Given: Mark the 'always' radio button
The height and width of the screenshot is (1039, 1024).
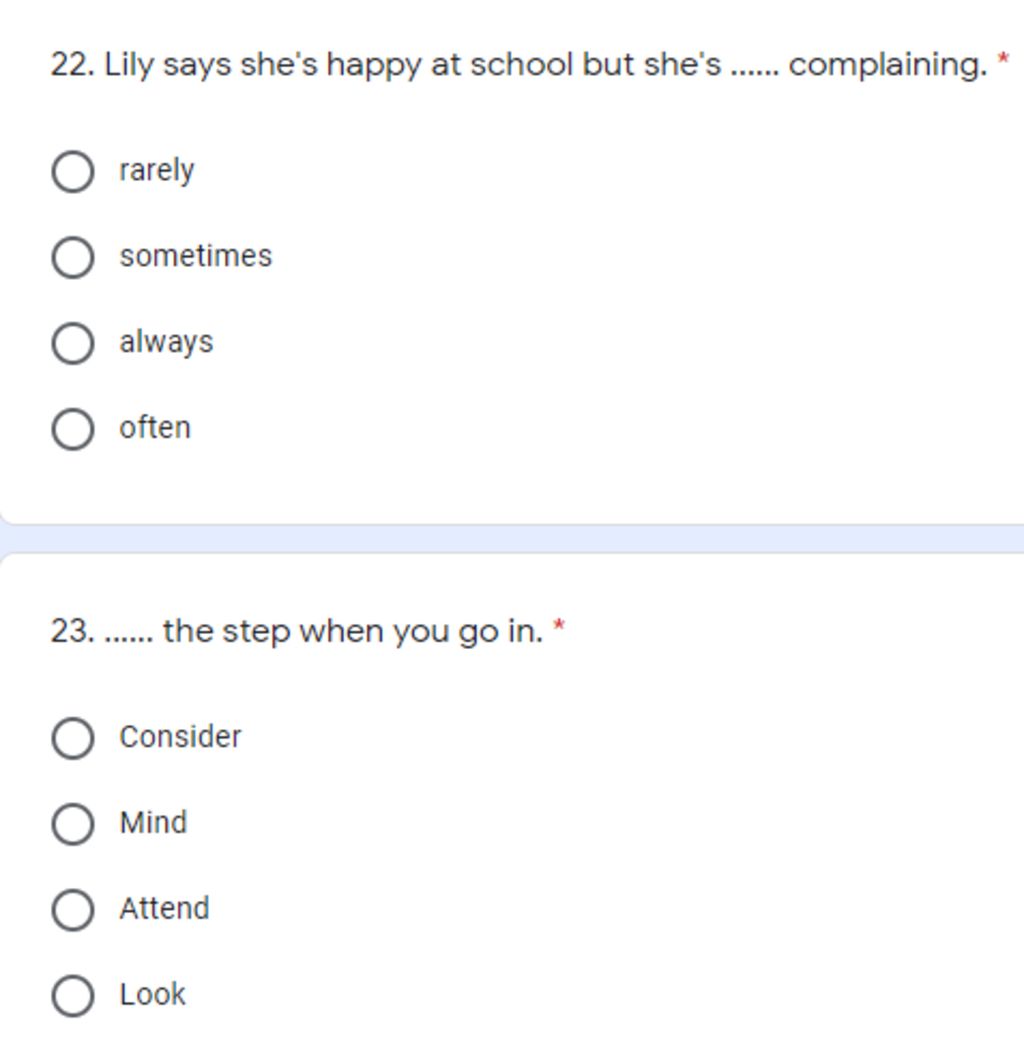Looking at the screenshot, I should (x=72, y=343).
